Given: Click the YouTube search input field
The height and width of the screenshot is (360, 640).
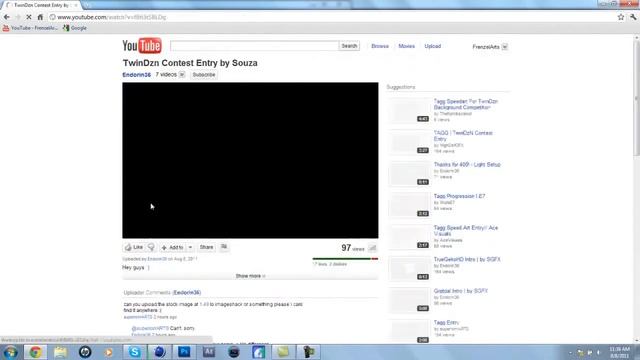Looking at the screenshot, I should click(255, 46).
